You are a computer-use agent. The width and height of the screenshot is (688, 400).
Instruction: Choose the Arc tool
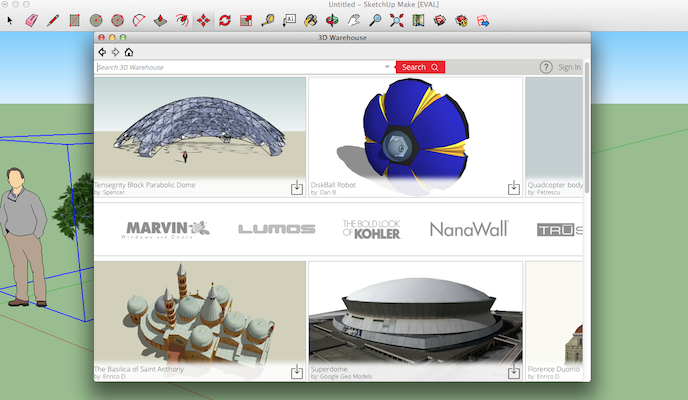[x=139, y=20]
